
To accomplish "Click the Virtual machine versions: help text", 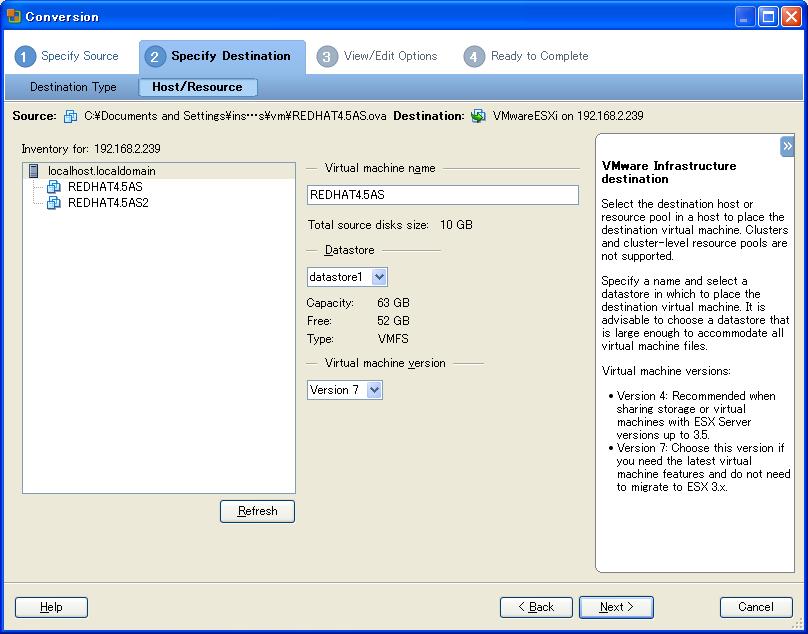I will tap(666, 371).
